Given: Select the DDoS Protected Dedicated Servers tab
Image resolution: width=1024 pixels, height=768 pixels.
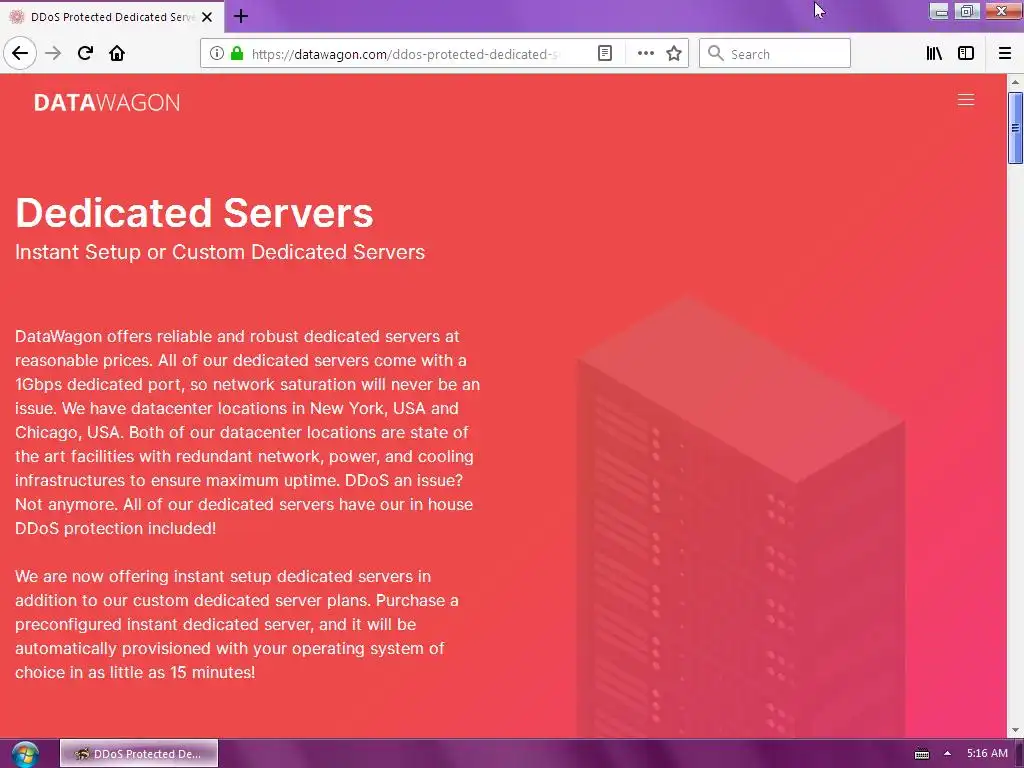Looking at the screenshot, I should (112, 16).
